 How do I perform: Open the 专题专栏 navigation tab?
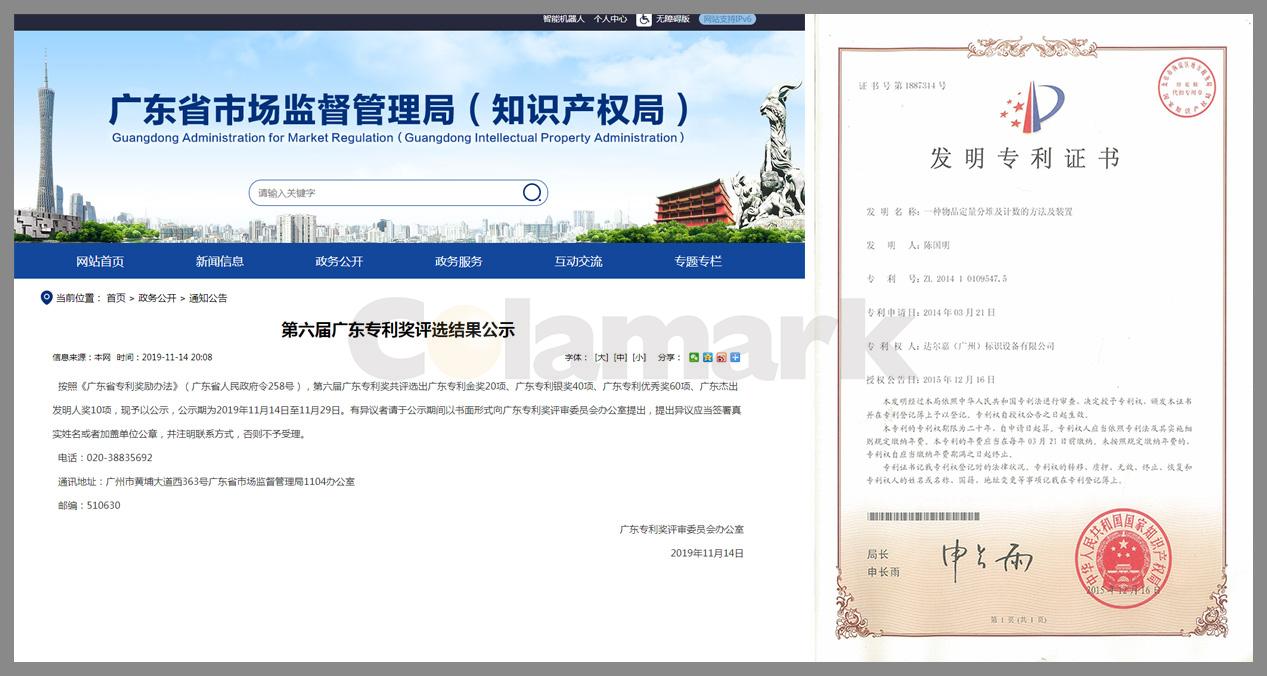coord(698,261)
